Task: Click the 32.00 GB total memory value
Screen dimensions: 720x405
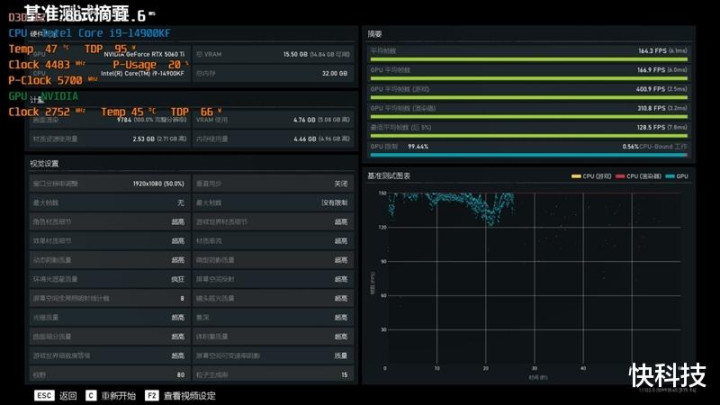Action: point(335,73)
